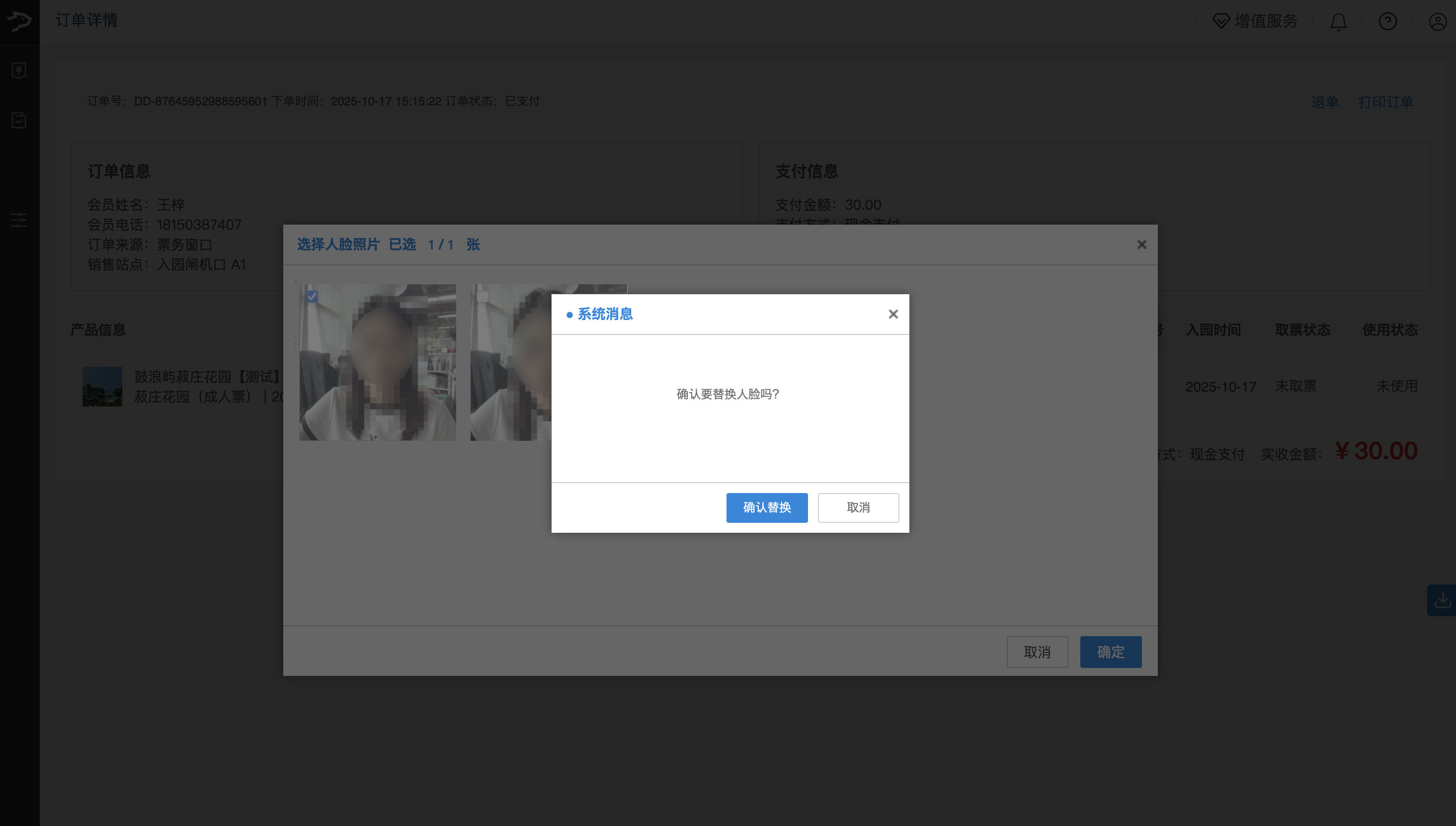Click the 退单 link
Viewport: 1456px width, 826px height.
point(1324,102)
